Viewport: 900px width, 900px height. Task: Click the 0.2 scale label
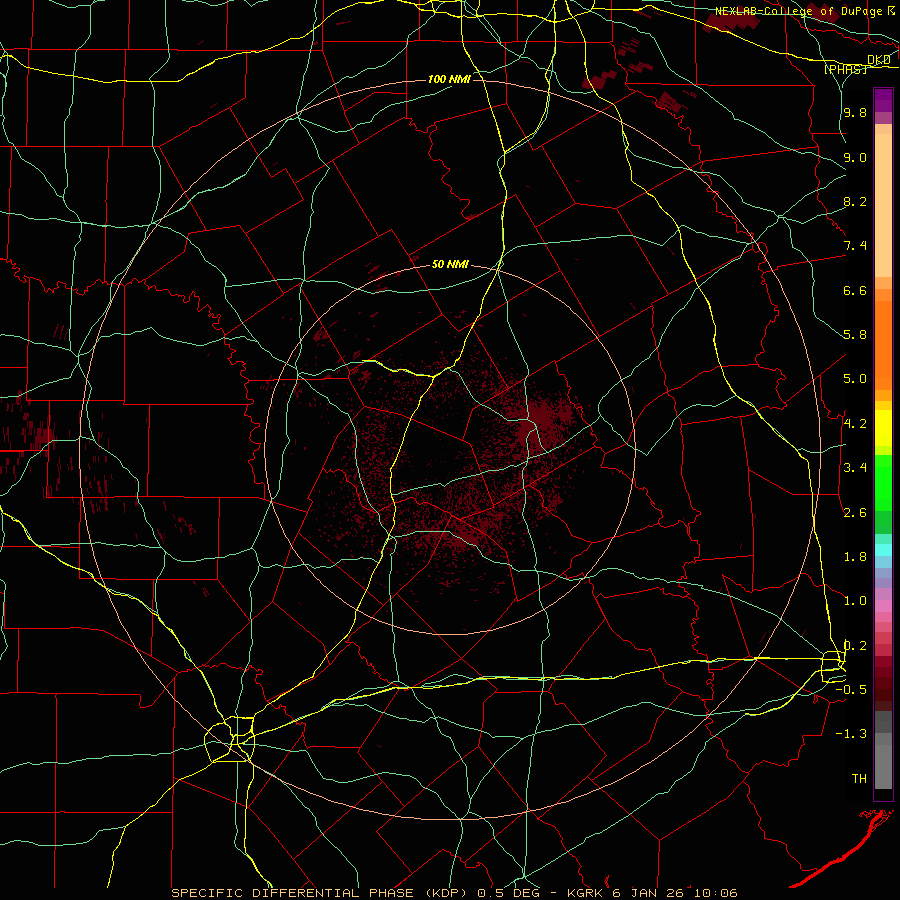pos(855,646)
